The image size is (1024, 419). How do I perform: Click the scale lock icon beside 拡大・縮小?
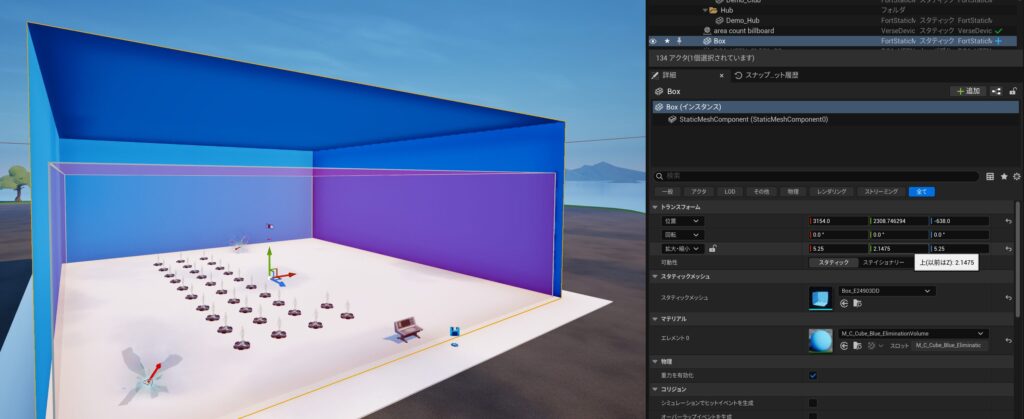713,248
